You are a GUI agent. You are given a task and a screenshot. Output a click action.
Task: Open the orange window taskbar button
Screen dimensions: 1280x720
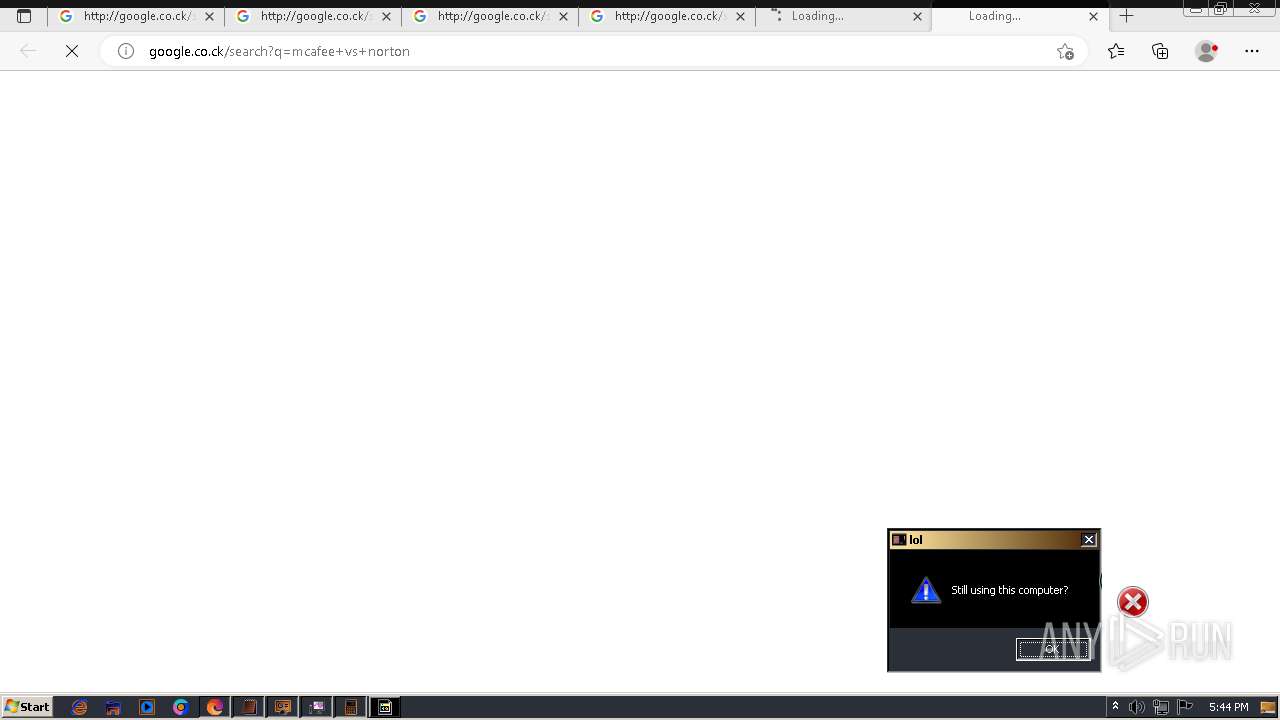(283, 707)
